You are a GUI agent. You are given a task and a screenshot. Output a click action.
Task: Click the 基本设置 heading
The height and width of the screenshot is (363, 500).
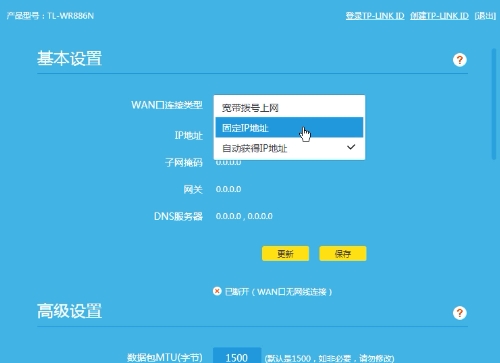tap(69, 59)
